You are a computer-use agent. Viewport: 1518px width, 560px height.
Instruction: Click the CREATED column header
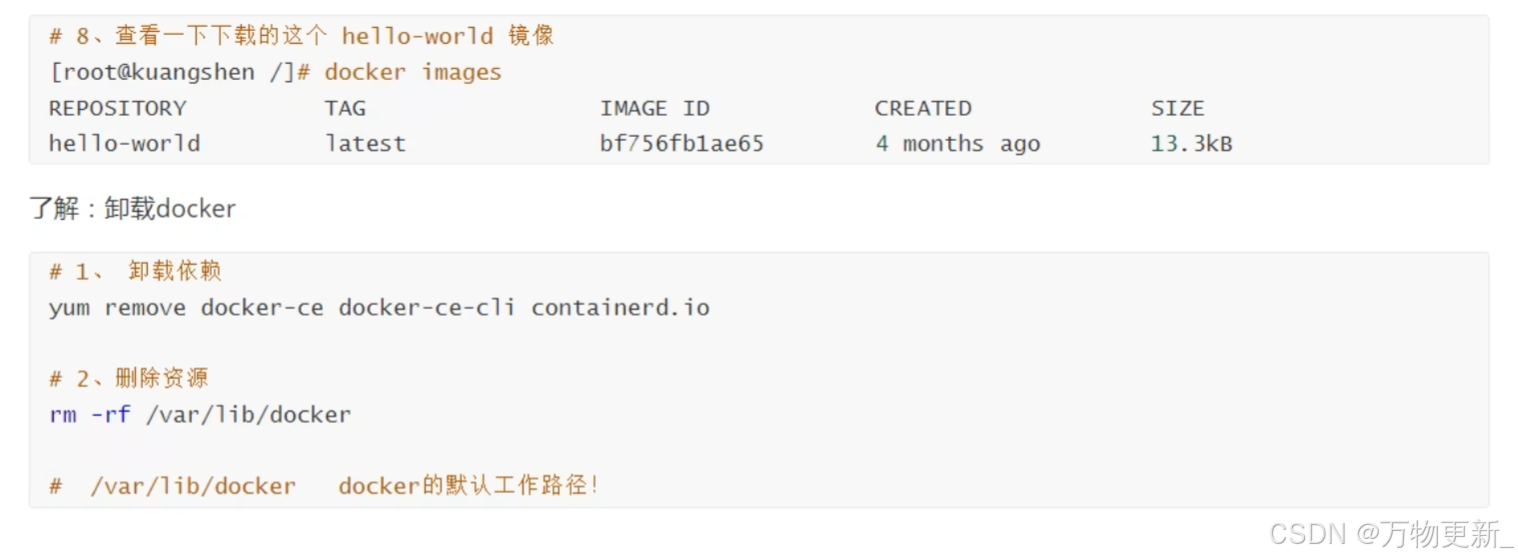(x=923, y=108)
